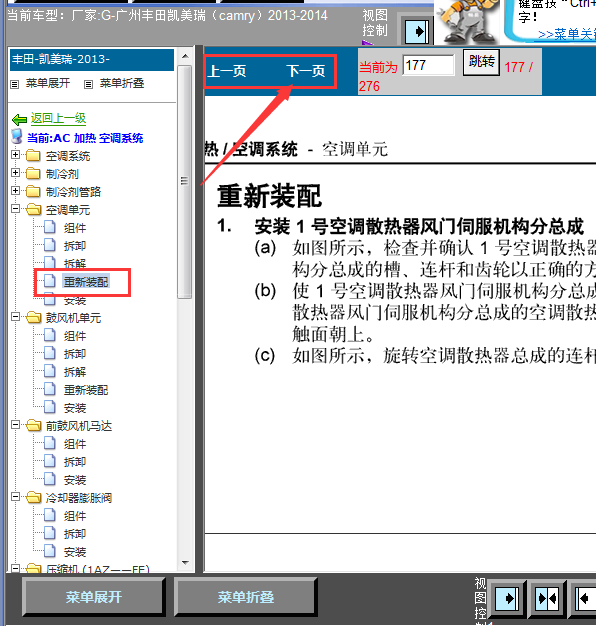Expand the 制冷剂 folder node

(16, 172)
